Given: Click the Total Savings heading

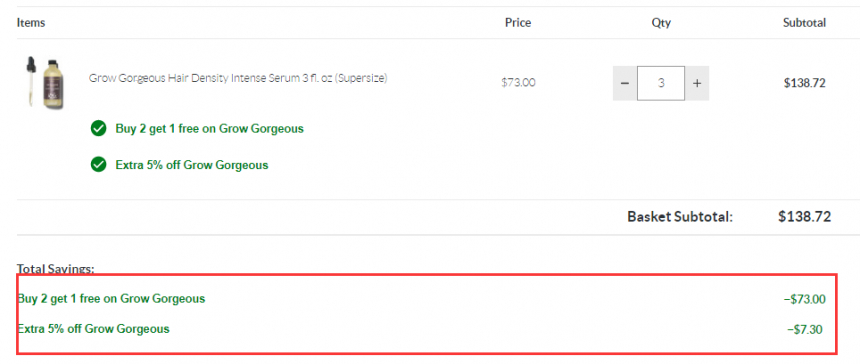Looking at the screenshot, I should (55, 269).
